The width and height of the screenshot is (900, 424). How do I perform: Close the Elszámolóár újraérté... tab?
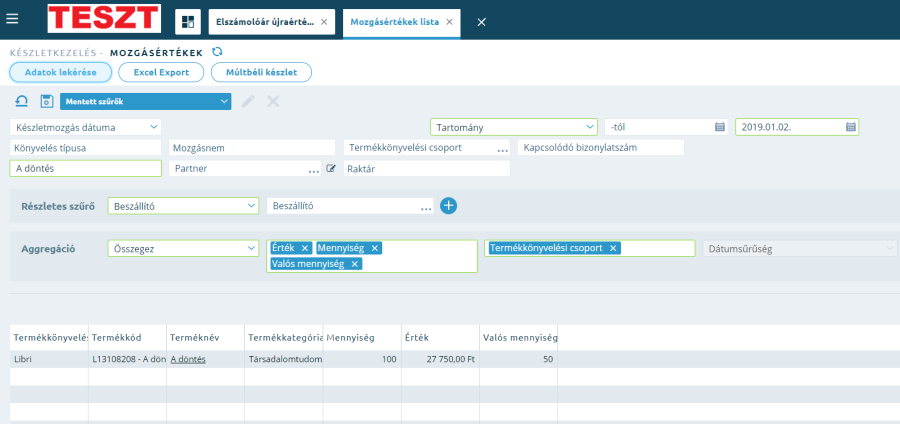pyautogui.click(x=324, y=22)
